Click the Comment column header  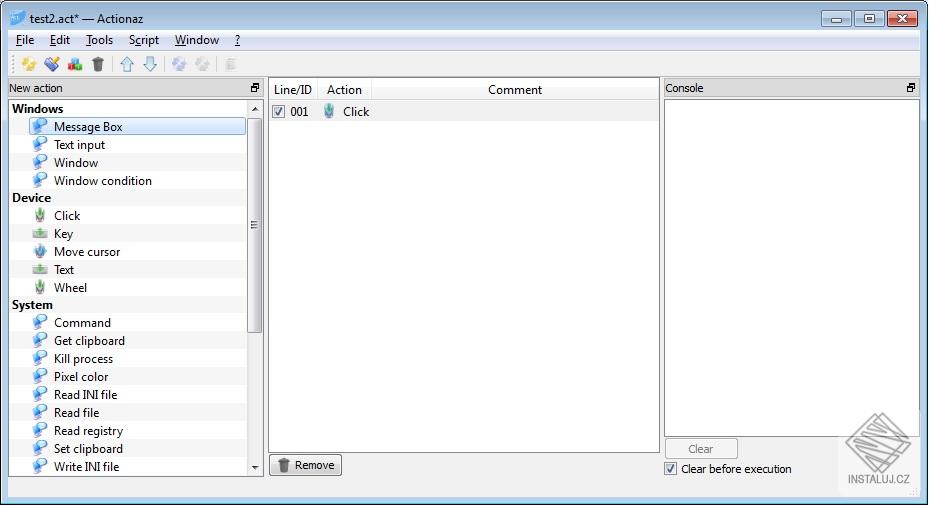pyautogui.click(x=515, y=89)
